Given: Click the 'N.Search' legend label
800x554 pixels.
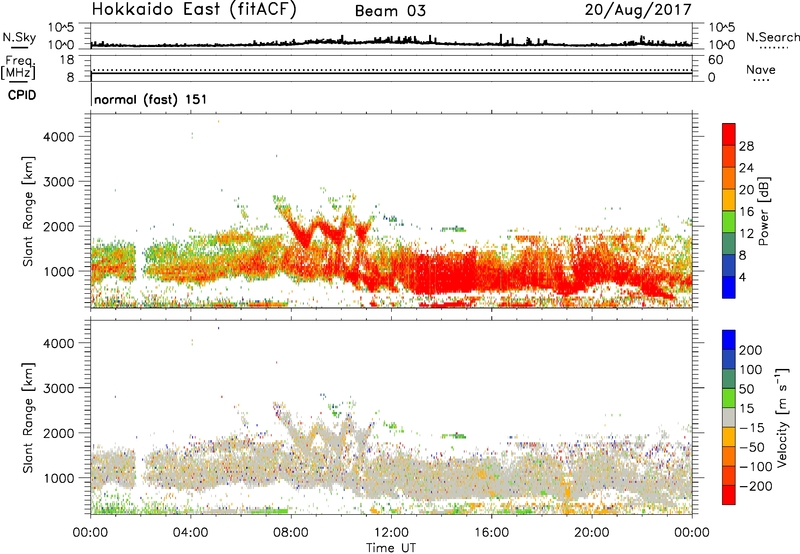Looking at the screenshot, I should (773, 37).
